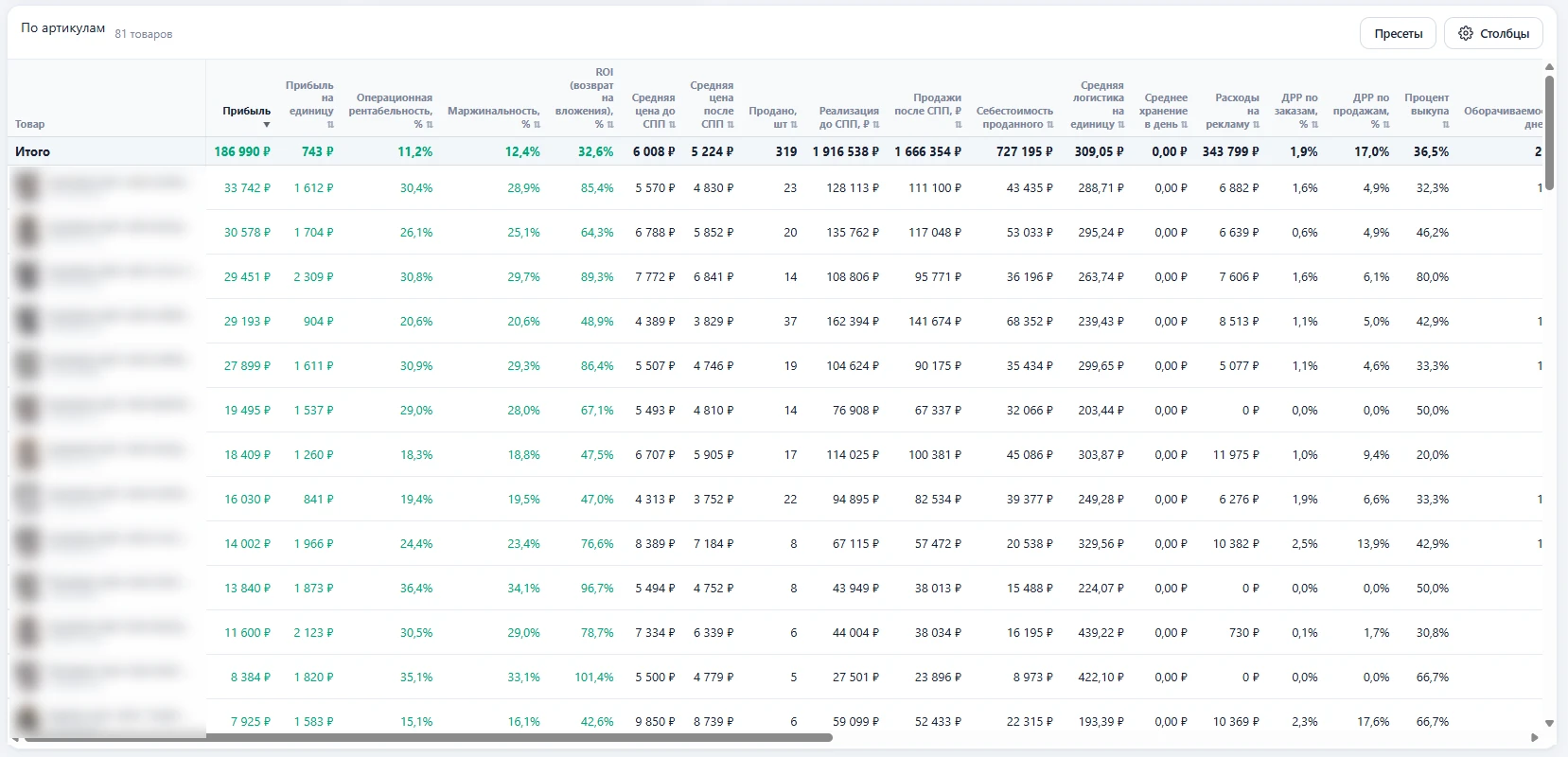Screen dimensions: 1568x757
Task: Click the scroll-down arrow at table bottom
Action: (x=1549, y=724)
